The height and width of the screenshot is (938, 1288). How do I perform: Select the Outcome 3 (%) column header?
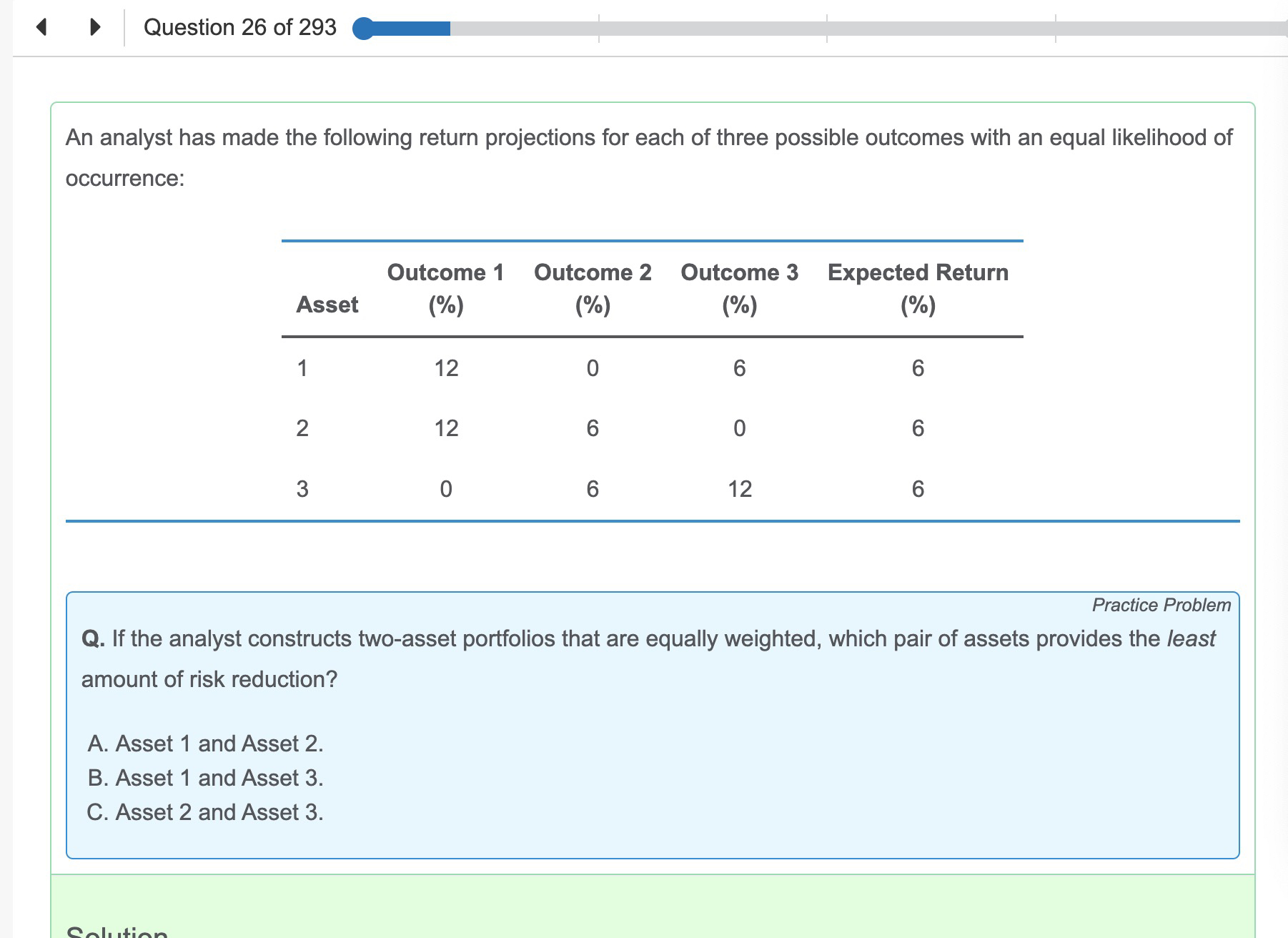(739, 288)
